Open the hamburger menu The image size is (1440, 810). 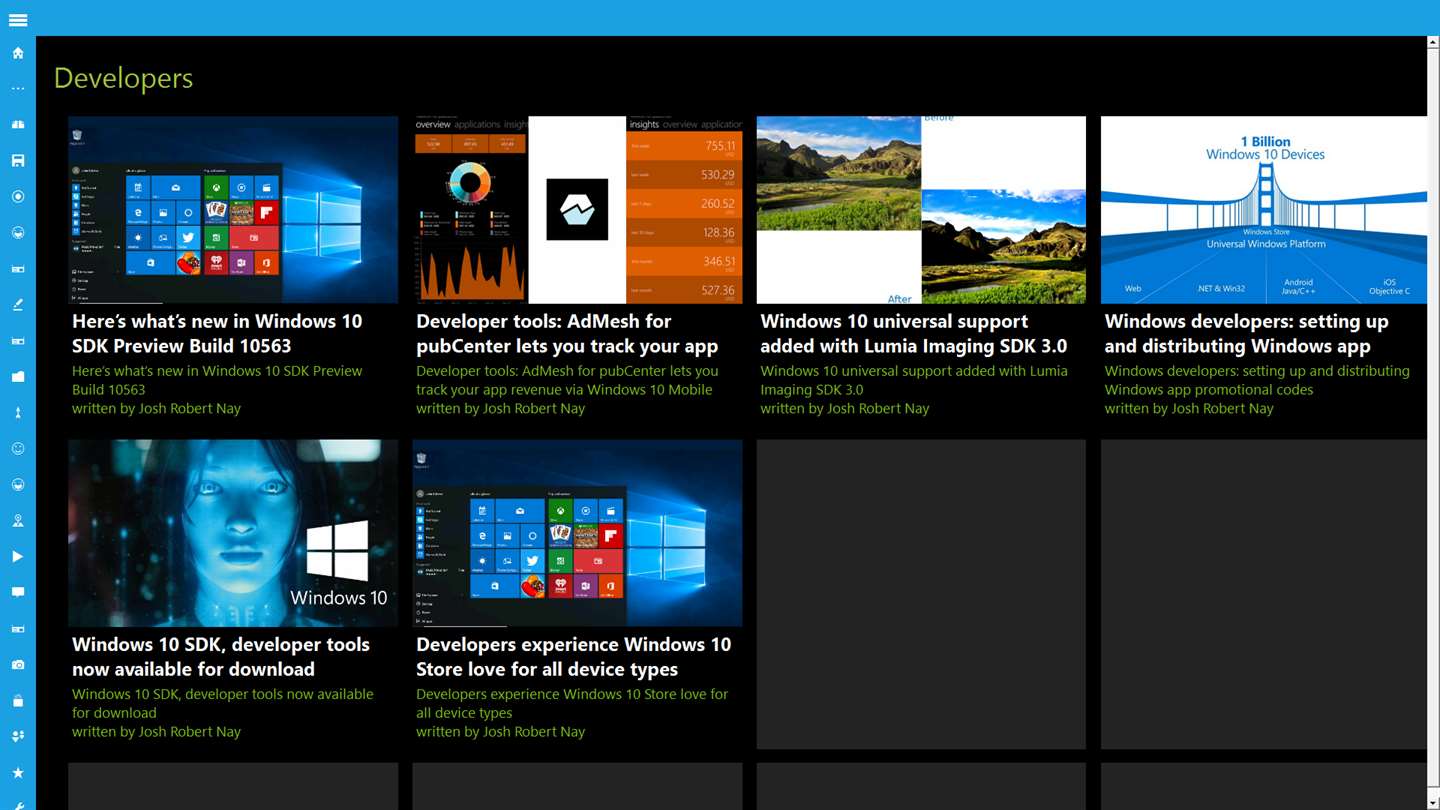pyautogui.click(x=18, y=20)
